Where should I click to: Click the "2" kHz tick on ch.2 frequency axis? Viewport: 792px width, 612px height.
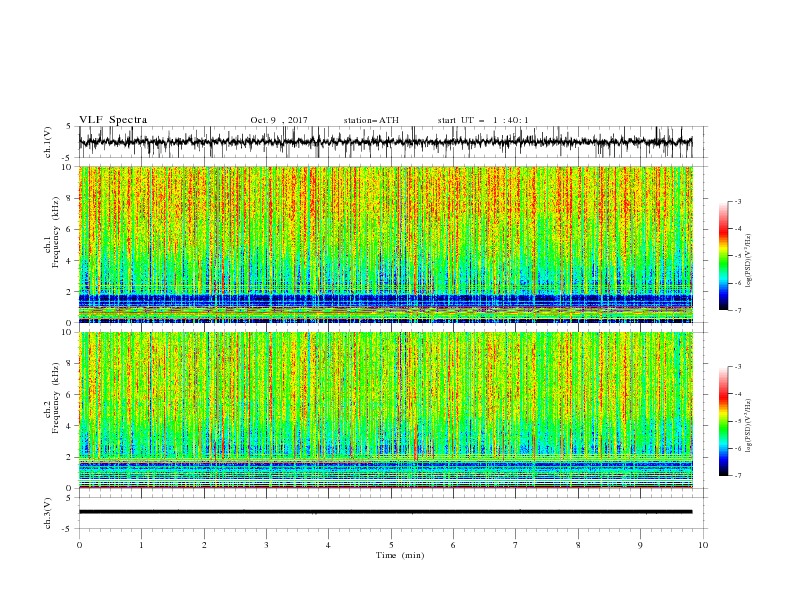pos(70,457)
